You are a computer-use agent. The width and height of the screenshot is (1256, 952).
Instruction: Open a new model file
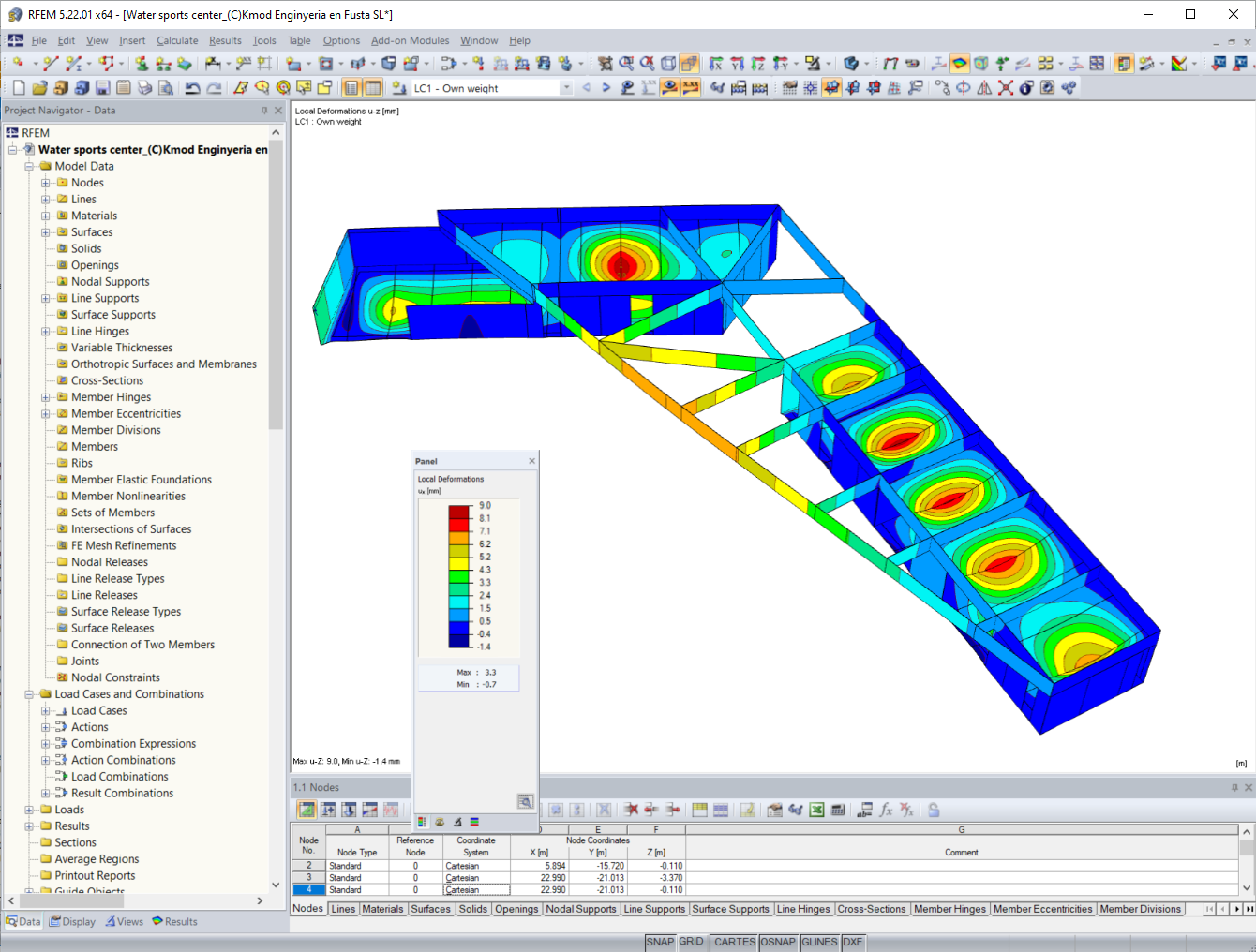(x=19, y=87)
